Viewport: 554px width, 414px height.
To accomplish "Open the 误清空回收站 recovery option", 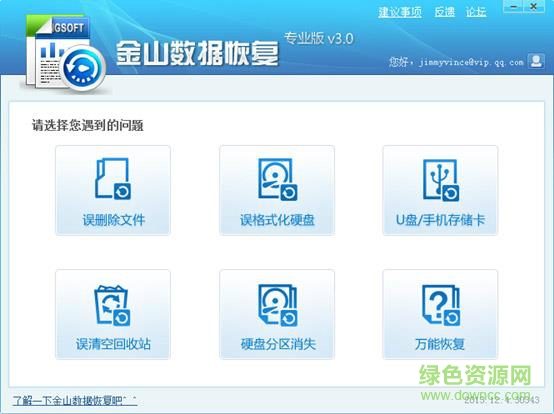I will pos(113,314).
